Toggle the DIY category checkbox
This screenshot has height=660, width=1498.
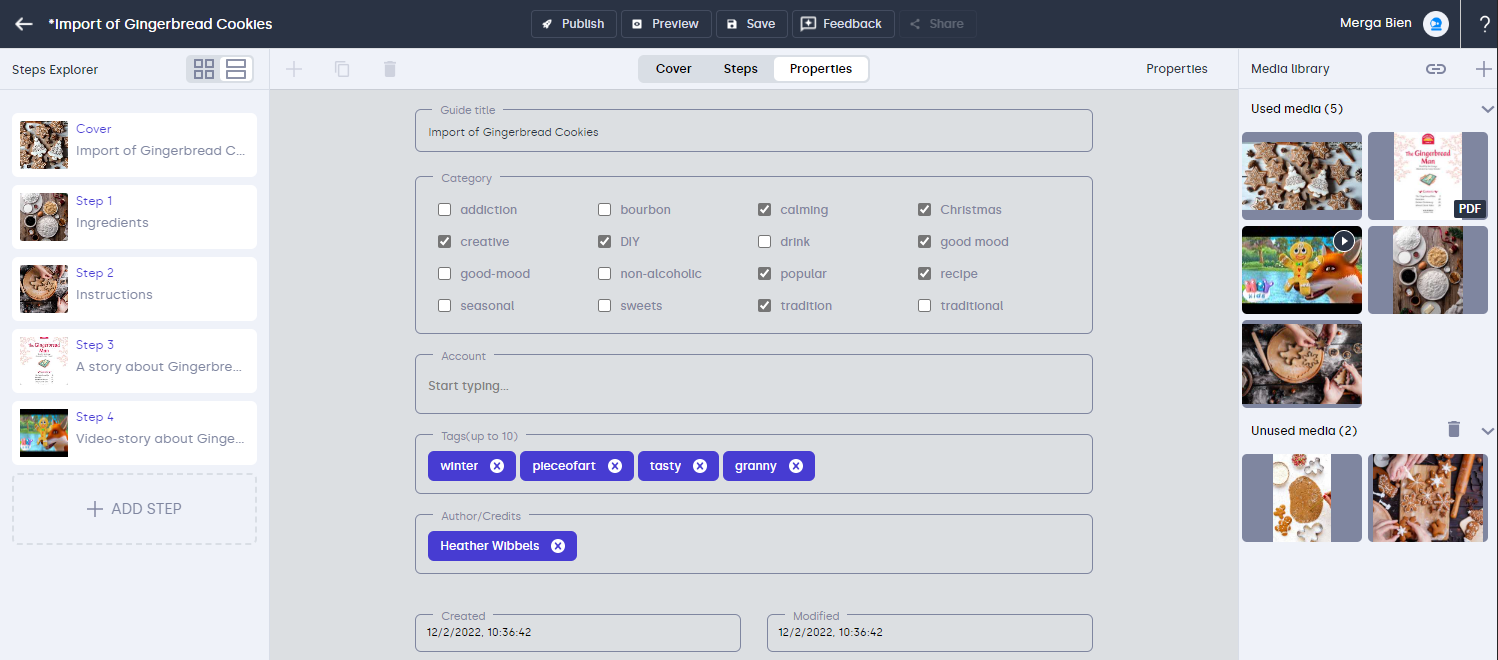[604, 242]
